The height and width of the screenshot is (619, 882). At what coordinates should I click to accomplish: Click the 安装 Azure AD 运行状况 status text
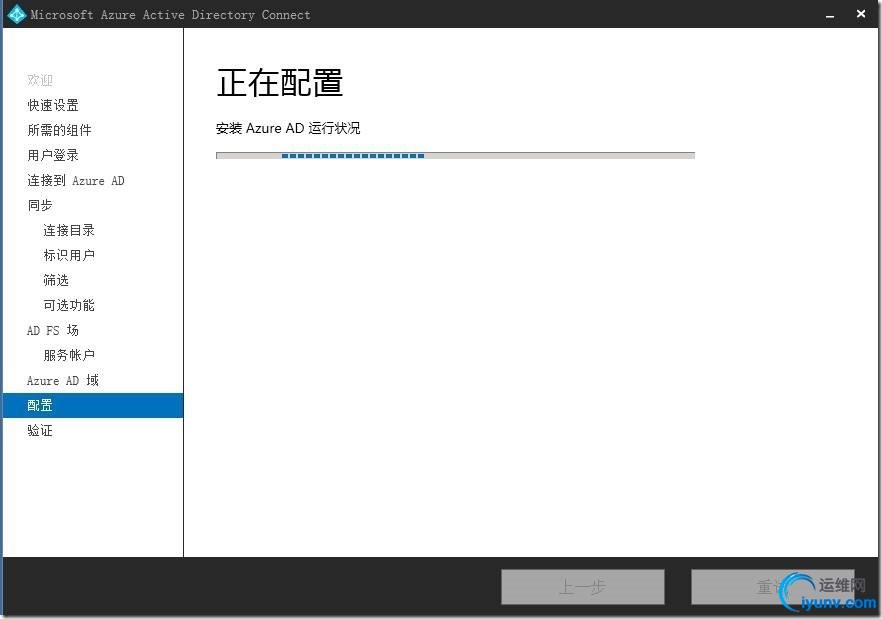(x=288, y=128)
